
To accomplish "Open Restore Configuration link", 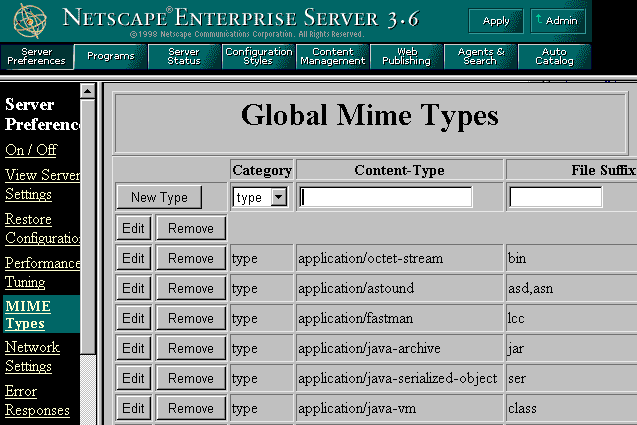I will tap(42, 228).
